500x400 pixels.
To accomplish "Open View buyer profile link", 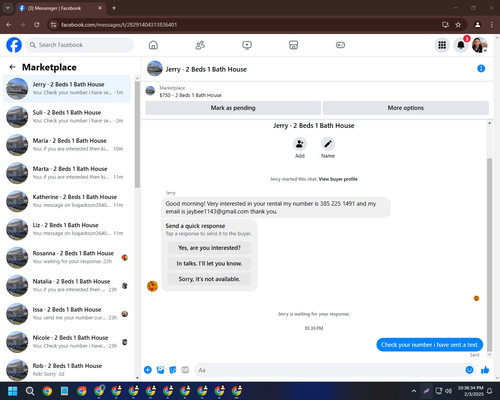I will point(338,179).
